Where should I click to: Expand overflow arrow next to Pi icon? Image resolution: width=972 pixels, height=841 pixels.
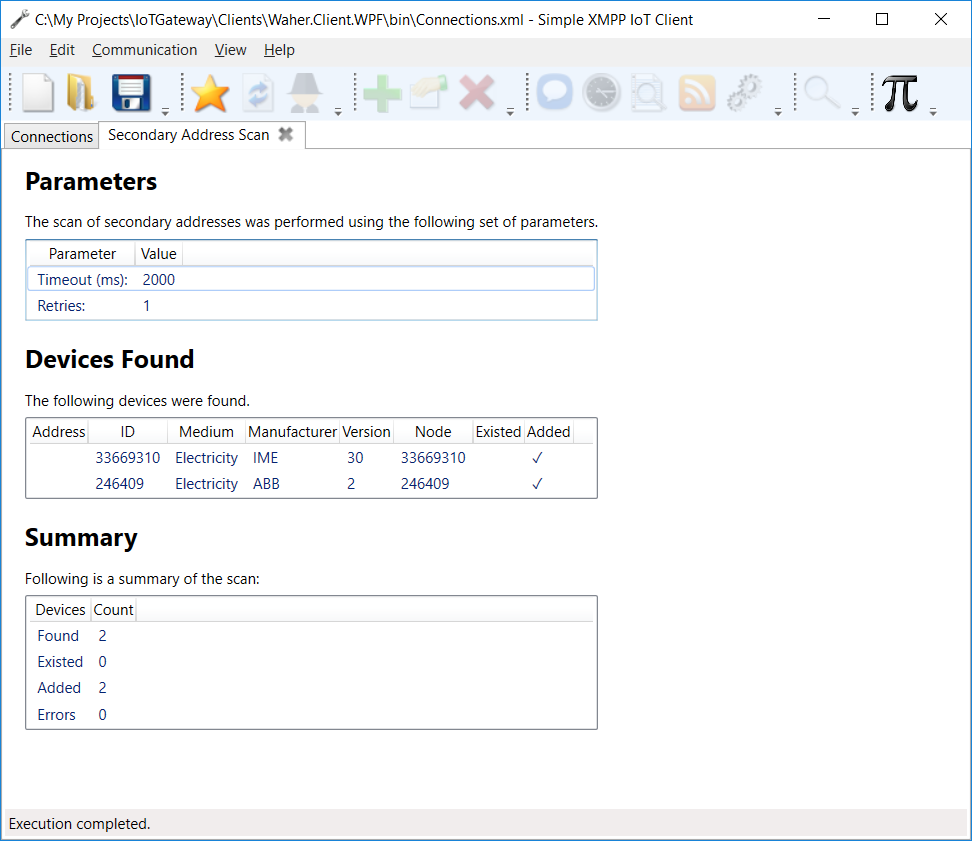pyautogui.click(x=933, y=111)
